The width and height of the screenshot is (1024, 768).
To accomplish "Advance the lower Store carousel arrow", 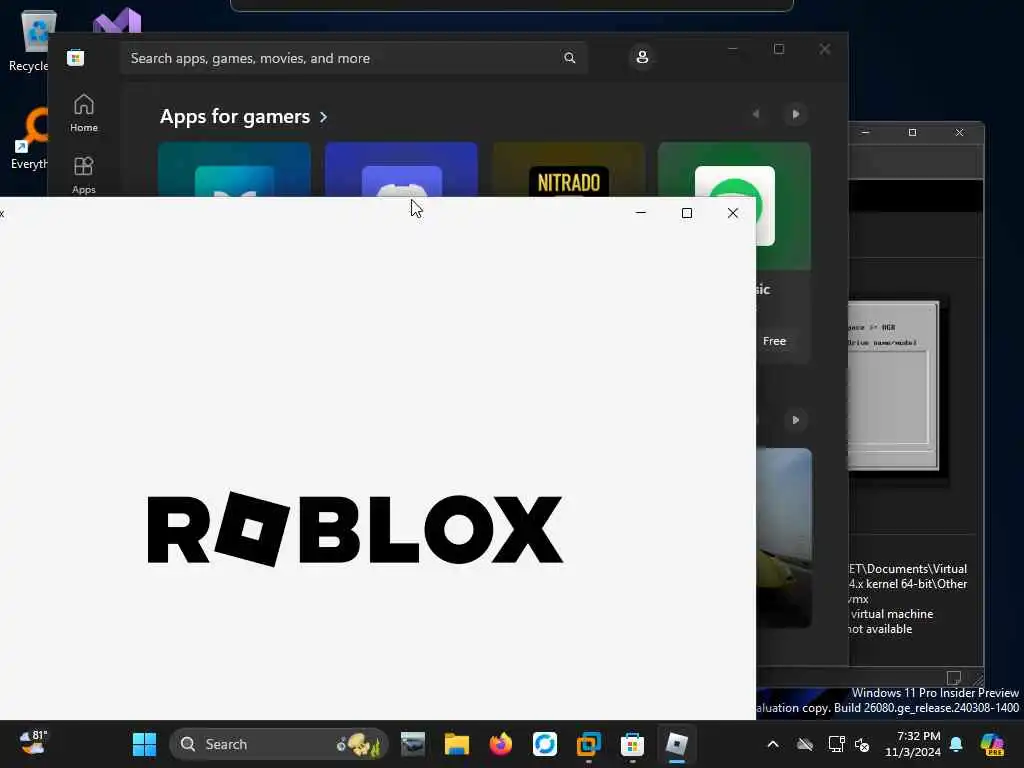I will click(x=795, y=420).
